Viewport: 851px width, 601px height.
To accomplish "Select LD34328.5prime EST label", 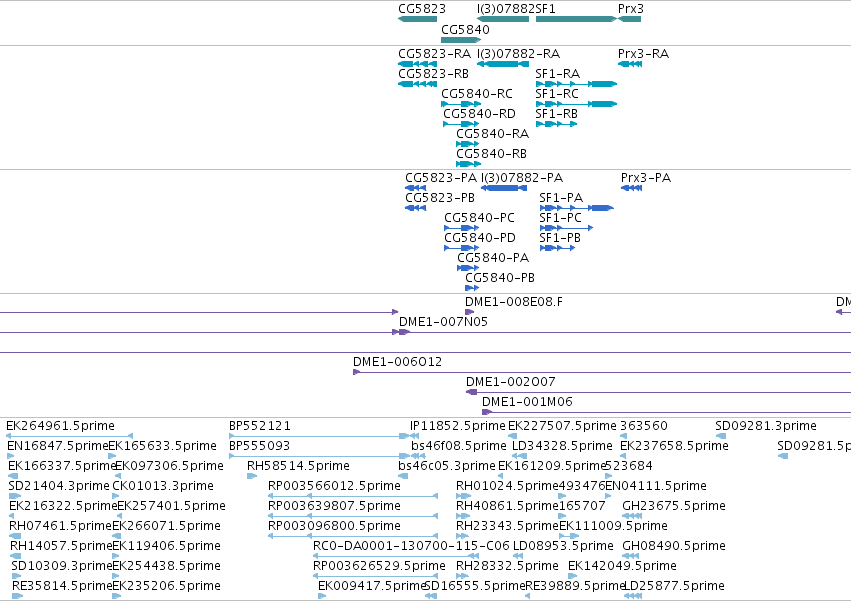I will tap(562, 446).
